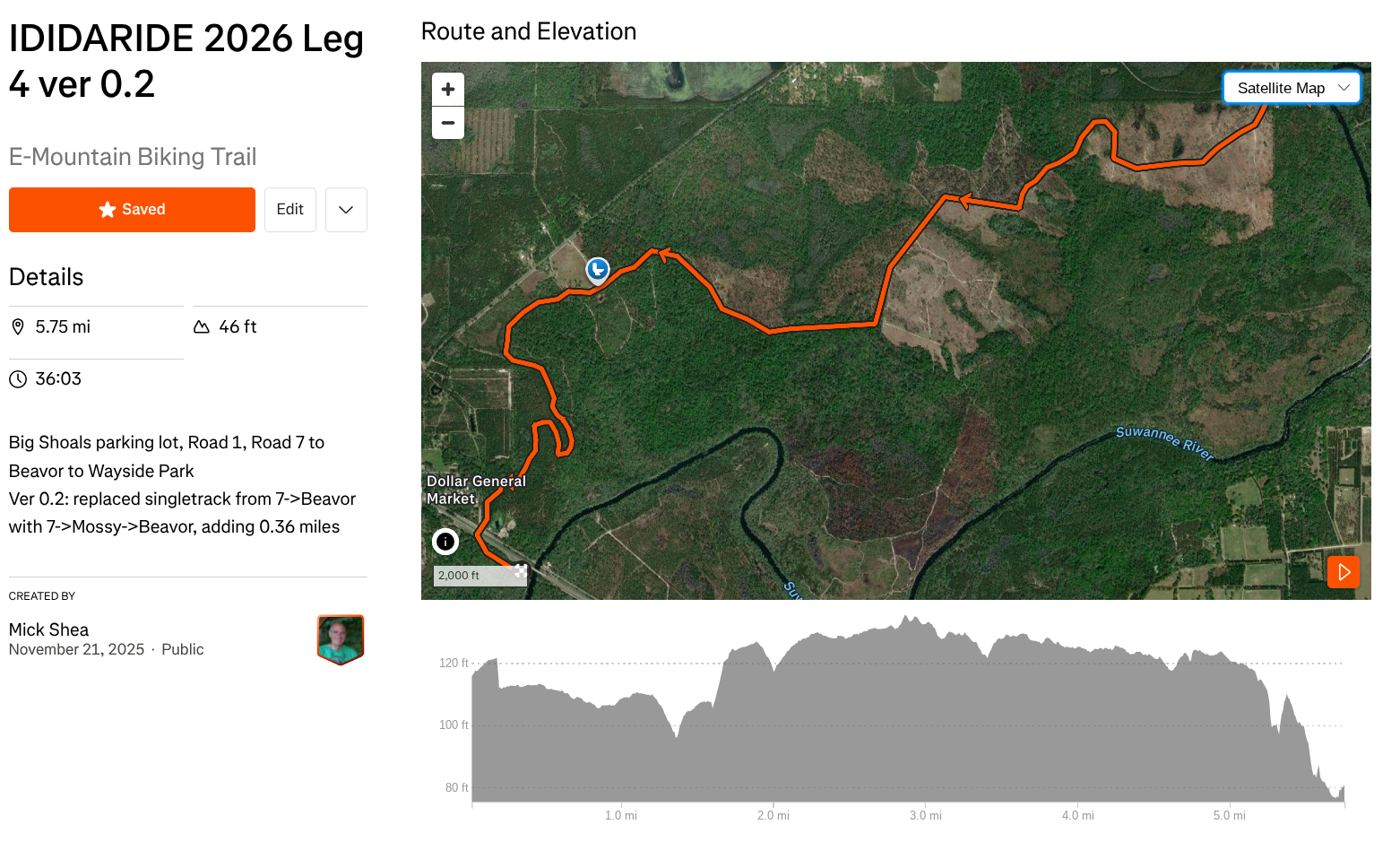
Task: Toggle the Saved star button
Action: (132, 210)
